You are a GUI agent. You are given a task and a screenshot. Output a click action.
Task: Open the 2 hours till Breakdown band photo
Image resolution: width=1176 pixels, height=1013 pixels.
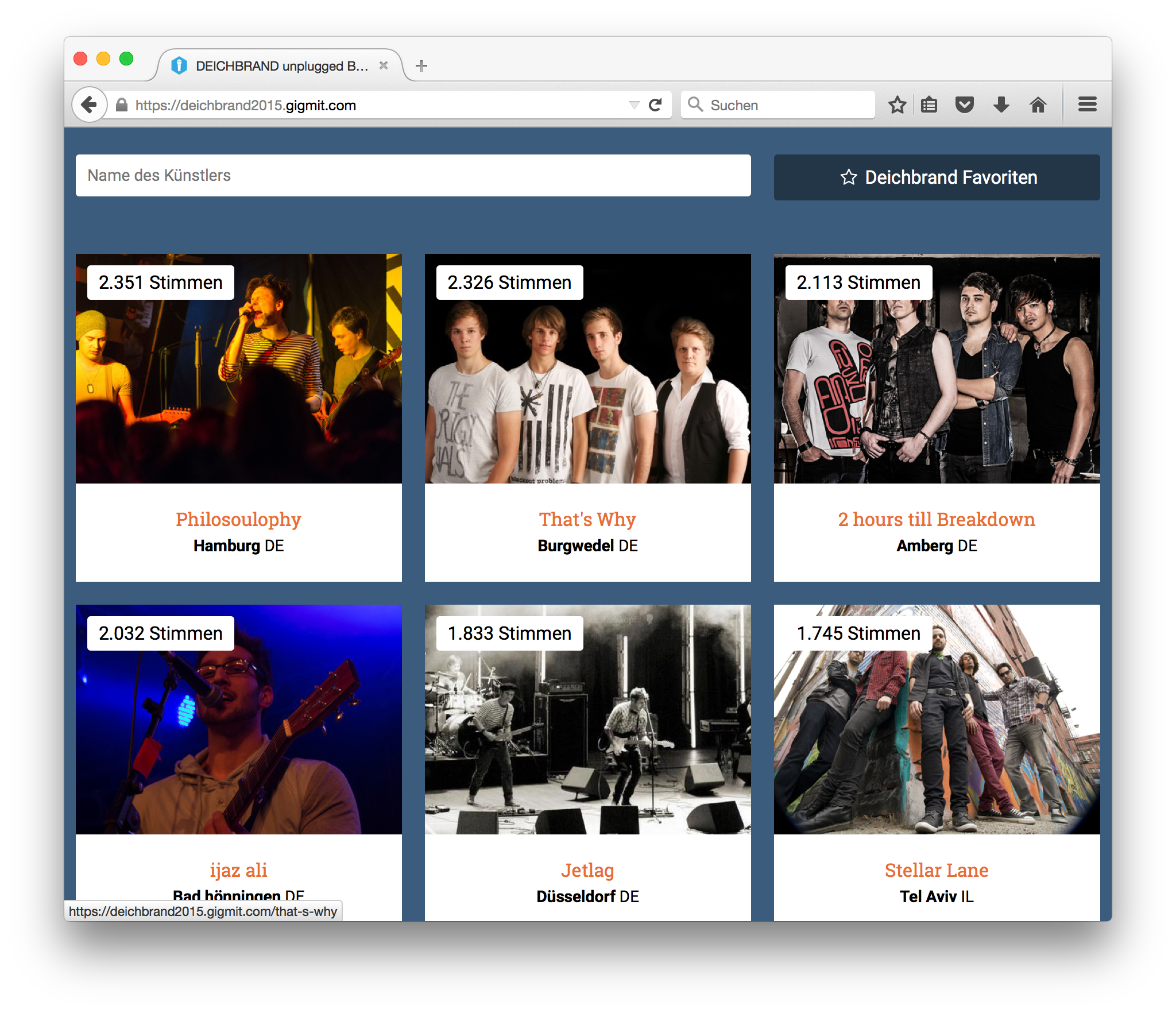[x=937, y=369]
